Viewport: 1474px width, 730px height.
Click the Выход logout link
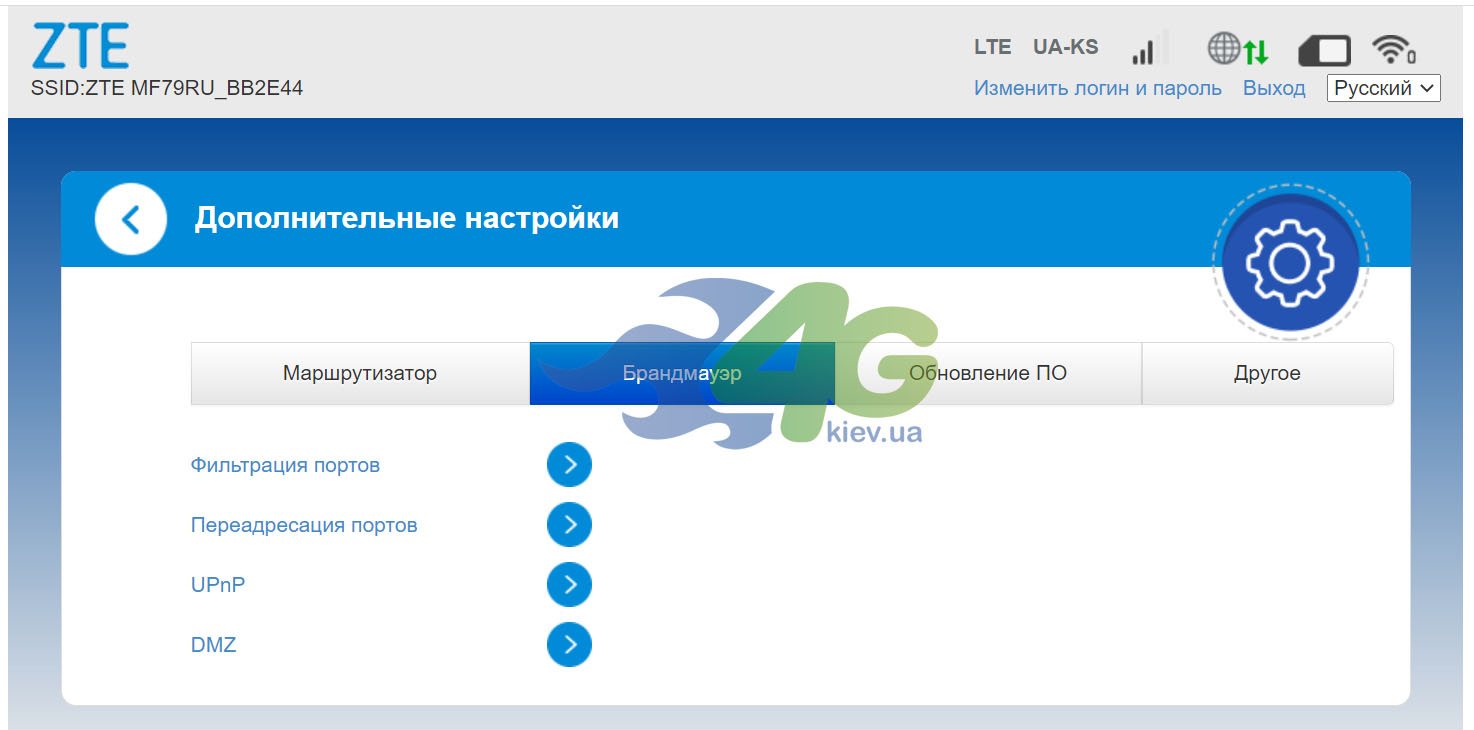pyautogui.click(x=1274, y=88)
